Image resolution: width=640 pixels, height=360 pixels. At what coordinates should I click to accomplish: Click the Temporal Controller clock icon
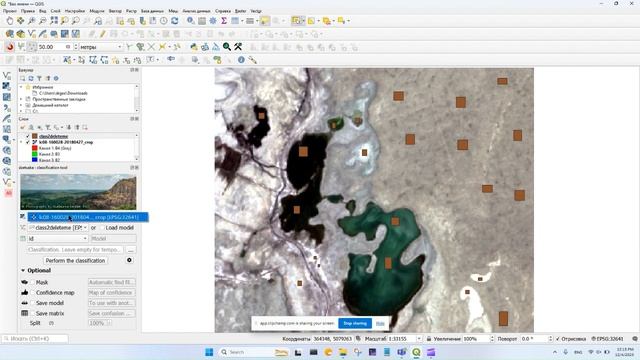pos(164,20)
